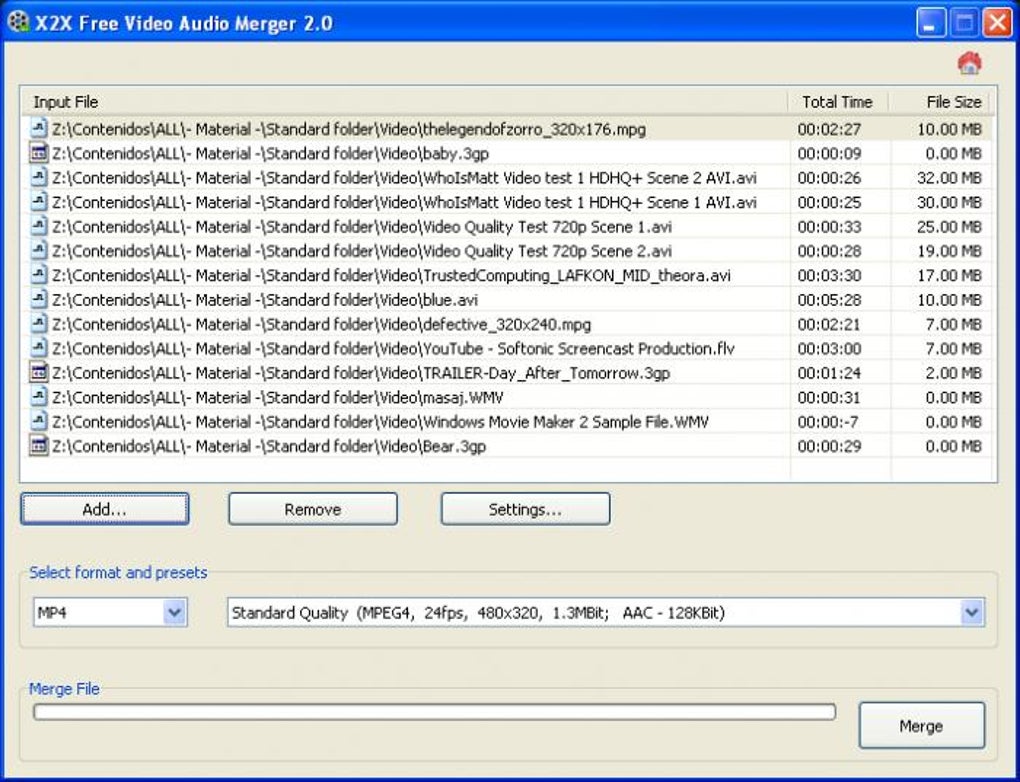Viewport: 1020px width, 782px height.
Task: Click icon beside Bear.3gp
Action: tap(39, 446)
